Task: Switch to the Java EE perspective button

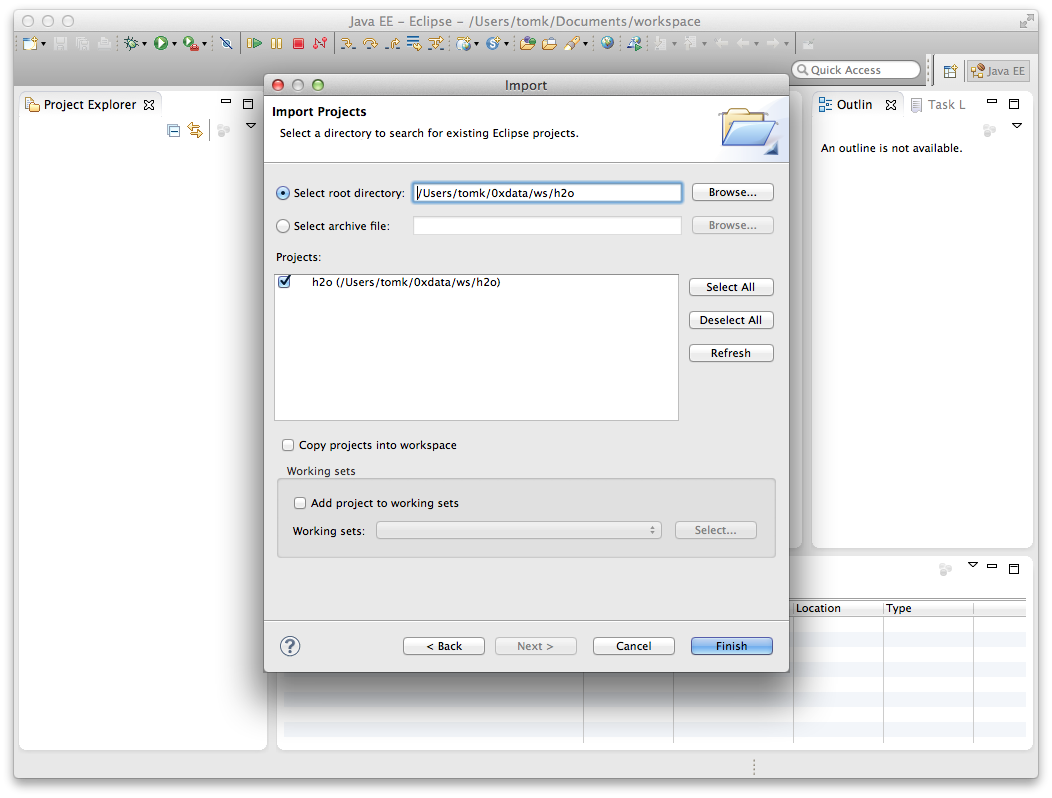Action: click(997, 70)
